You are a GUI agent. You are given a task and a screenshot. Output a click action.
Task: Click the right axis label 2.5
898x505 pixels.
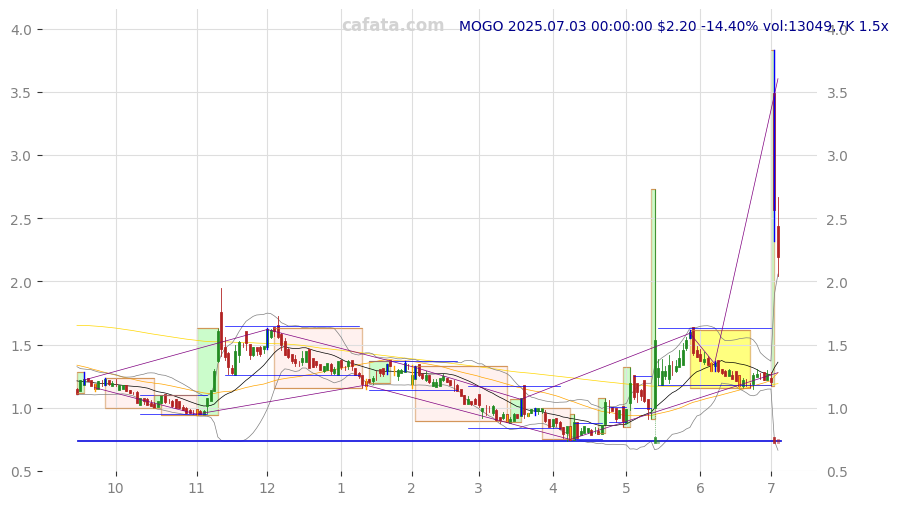[x=837, y=220]
